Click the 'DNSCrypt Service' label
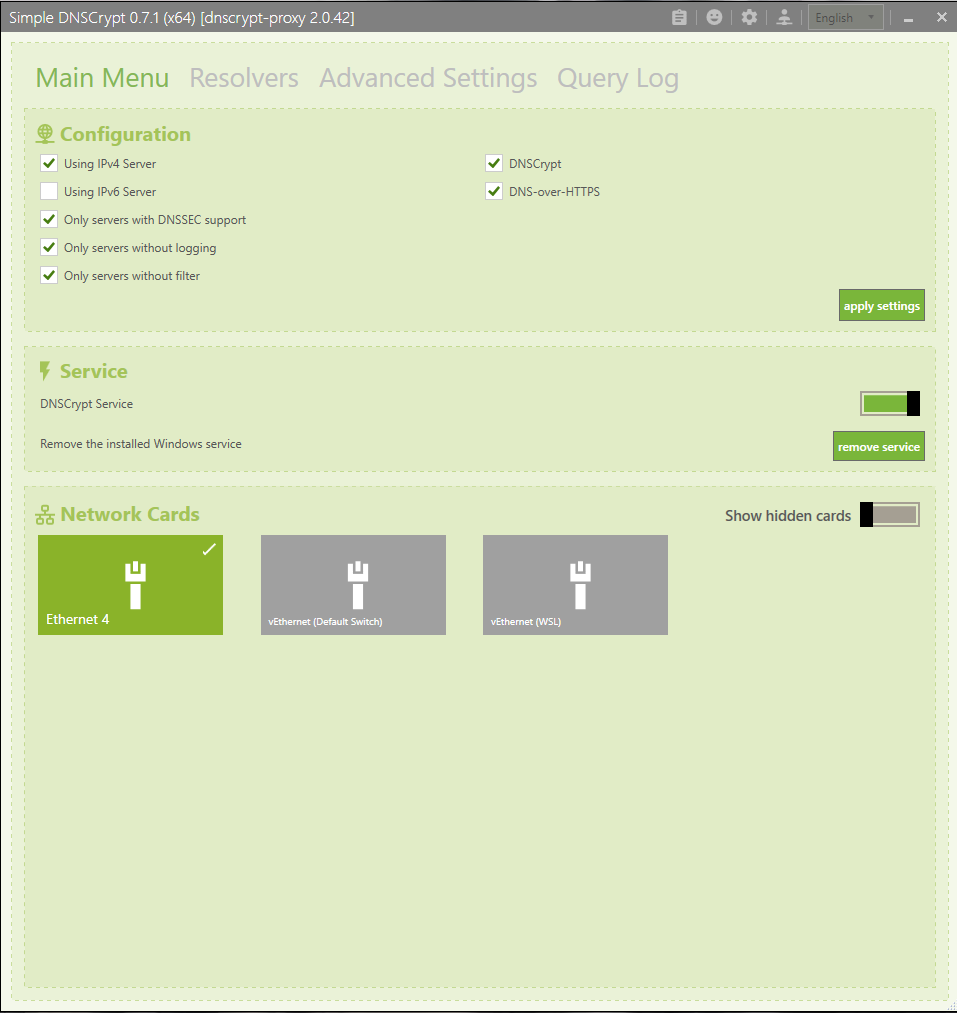 click(87, 404)
